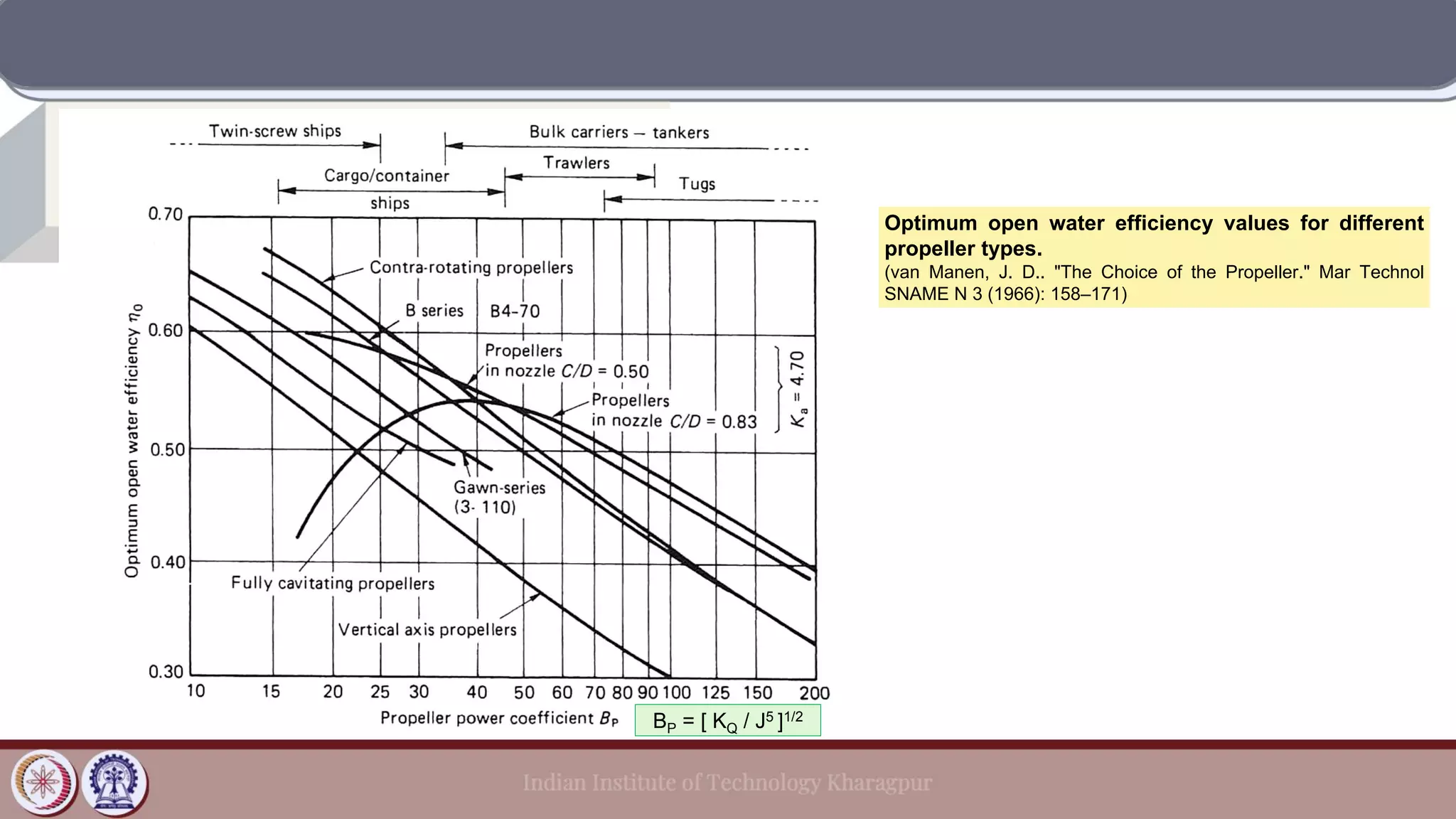
Task: Click the 'Tugs' range label
Action: (697, 184)
